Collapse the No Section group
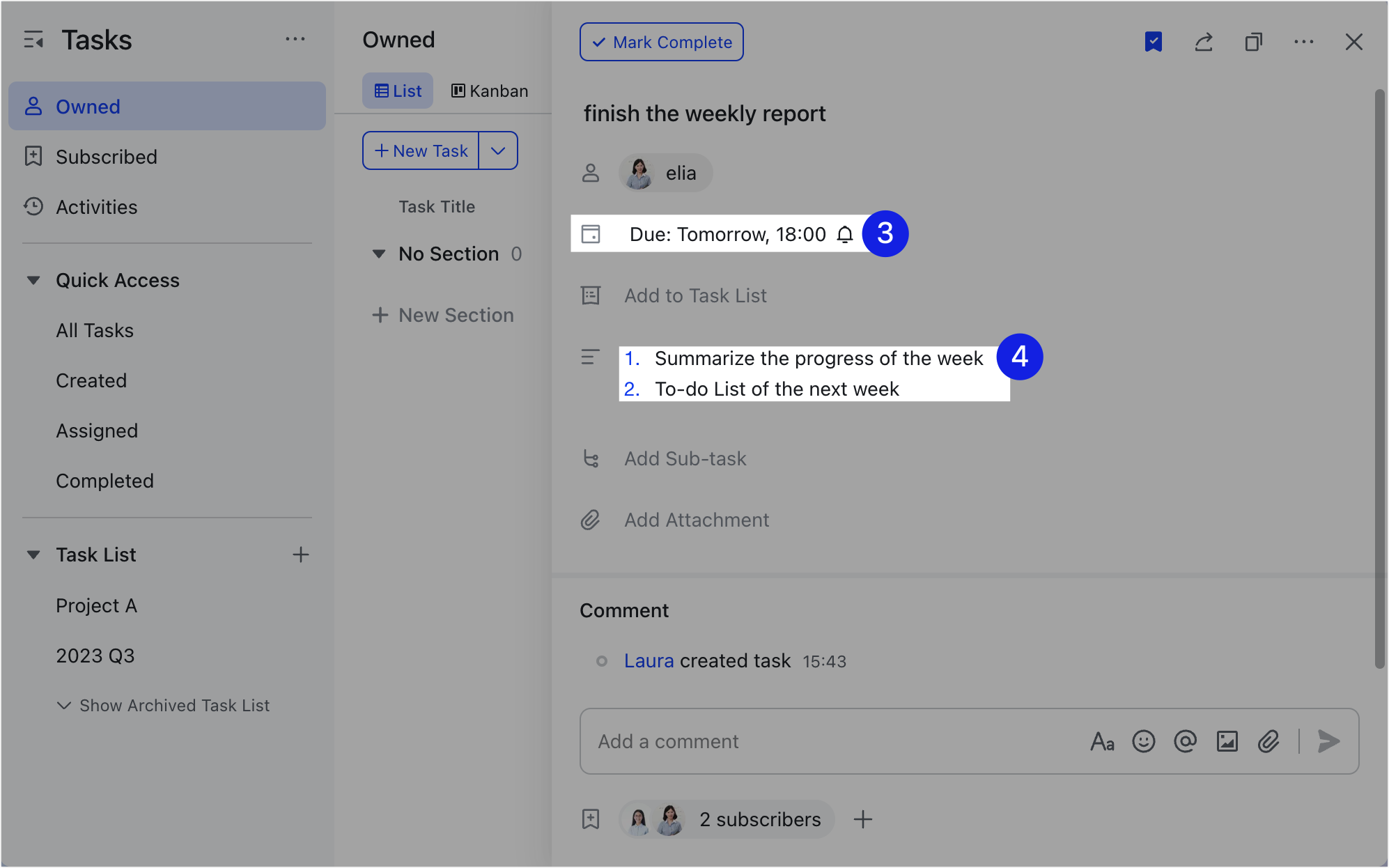This screenshot has height=868, width=1389. coord(378,254)
